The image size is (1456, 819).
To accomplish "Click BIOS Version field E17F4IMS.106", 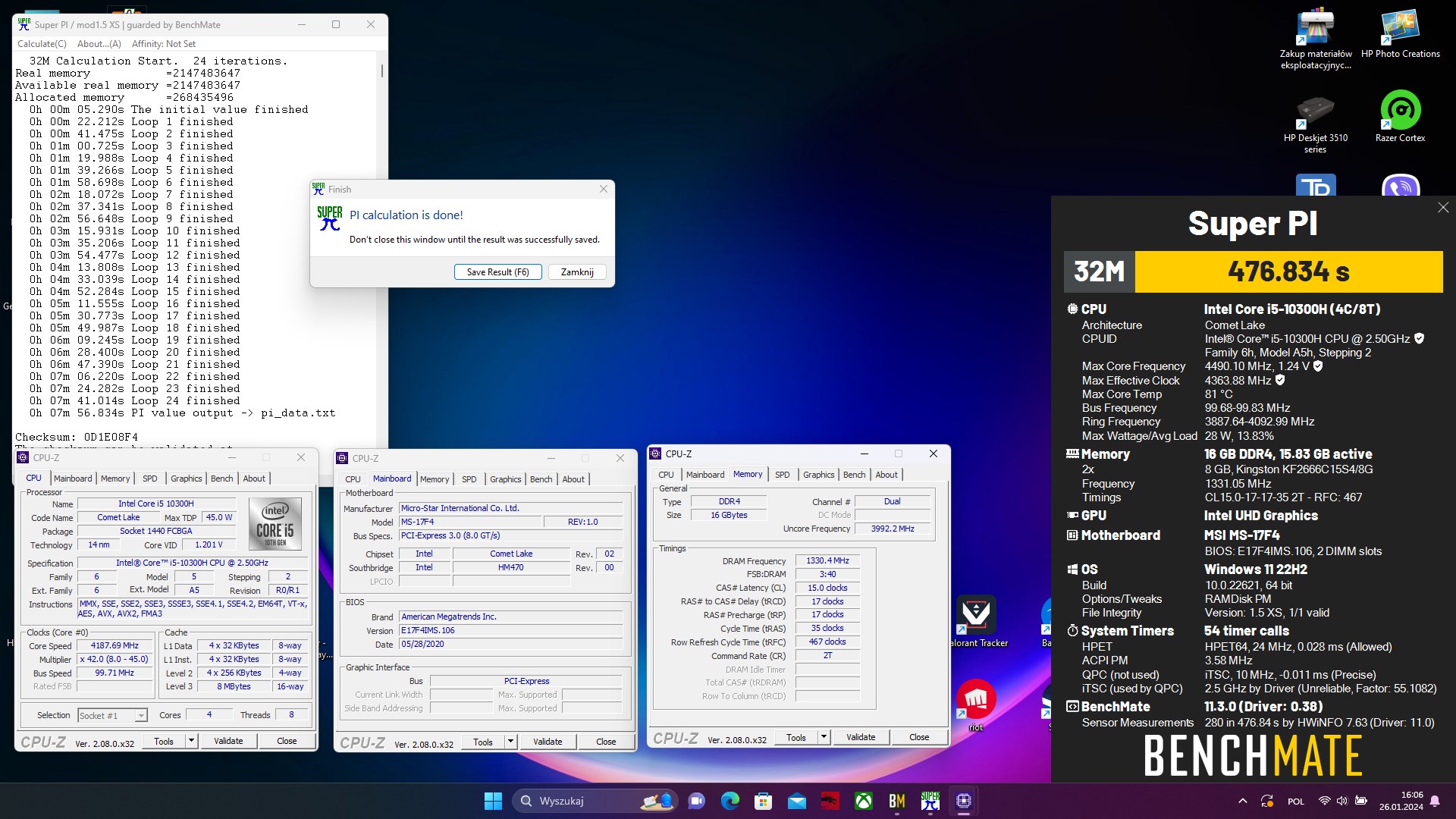I will point(511,630).
